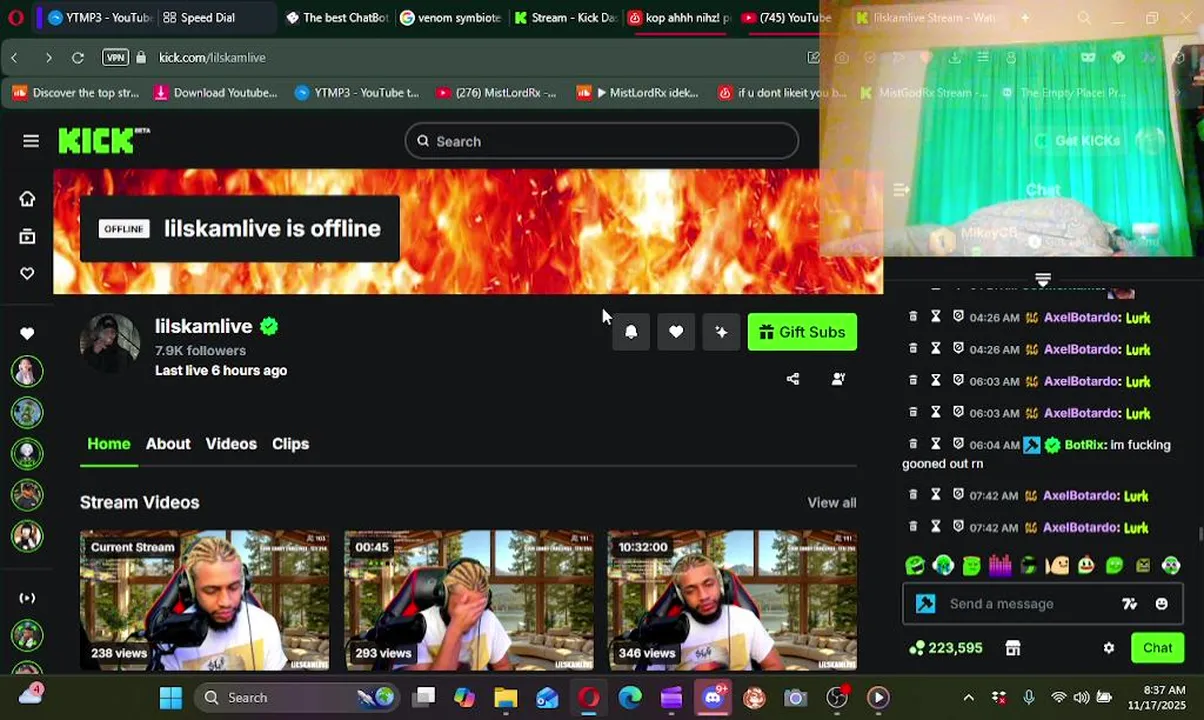Open File Explorer from taskbar
Viewport: 1204px width, 720px height.
(x=506, y=697)
